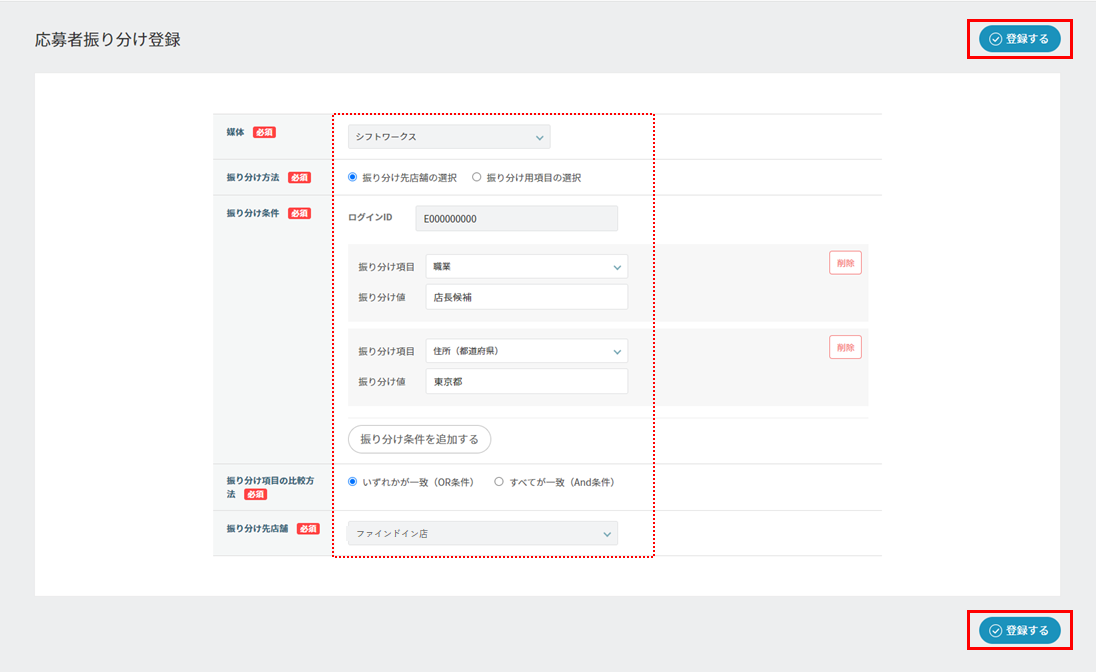This screenshot has width=1096, height=672.
Task: Click checkmark icon in top 登録する button
Action: click(x=995, y=39)
